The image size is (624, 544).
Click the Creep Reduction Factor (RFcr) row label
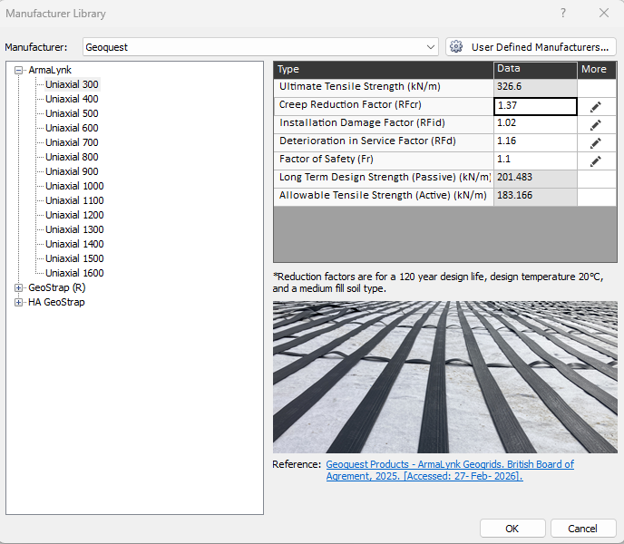tap(350, 105)
